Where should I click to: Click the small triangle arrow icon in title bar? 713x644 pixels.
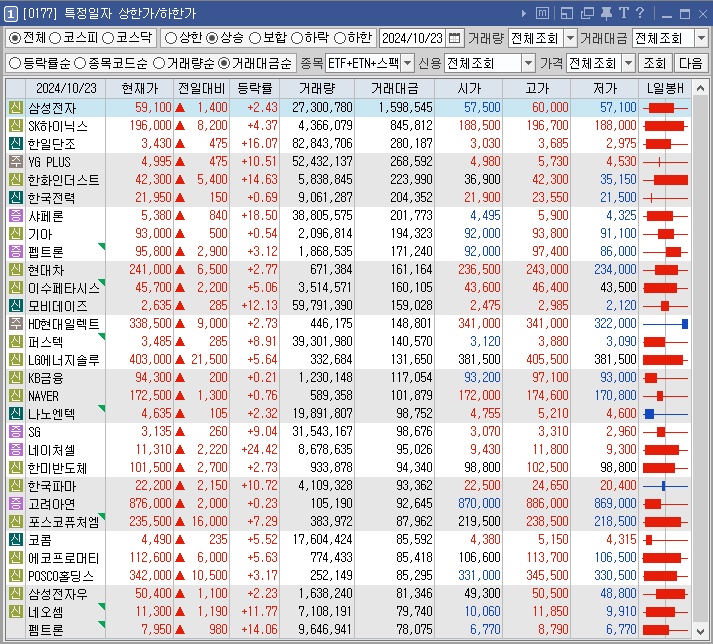pyautogui.click(x=524, y=14)
